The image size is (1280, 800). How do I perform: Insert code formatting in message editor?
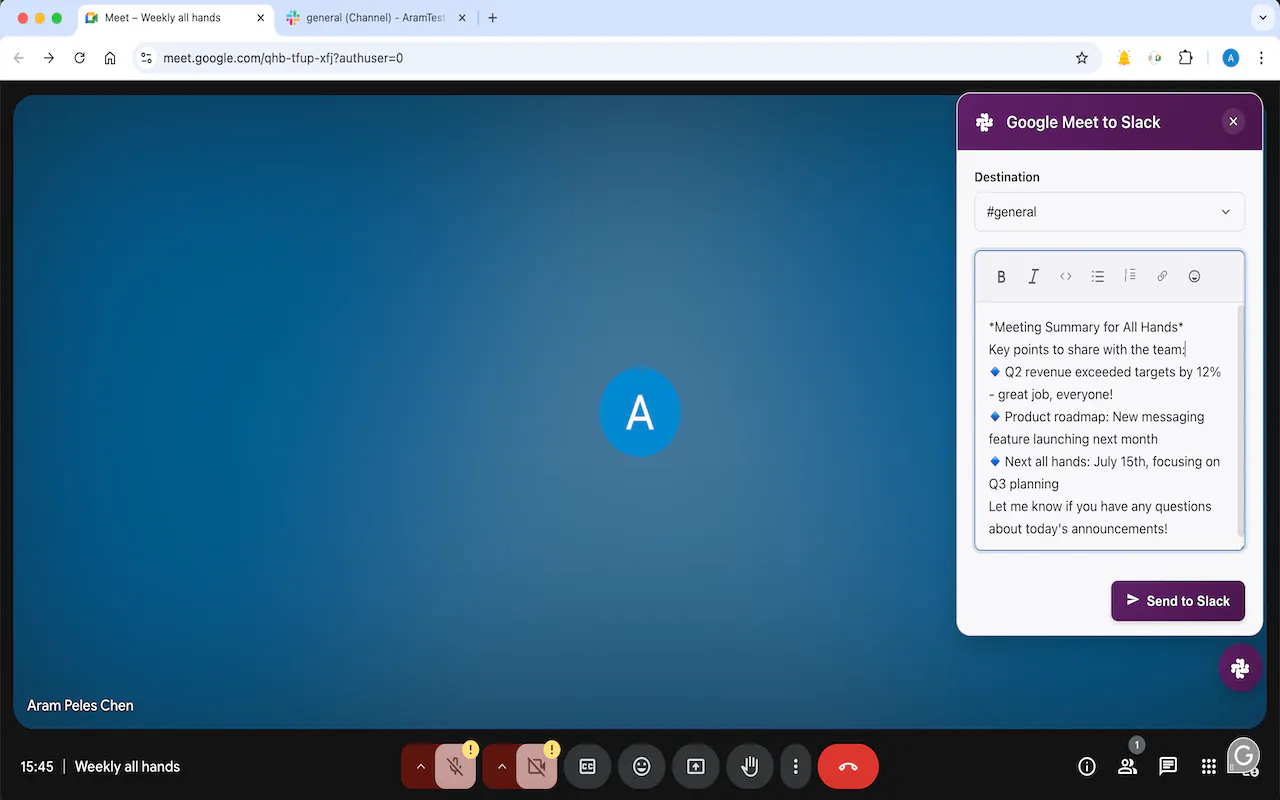tap(1066, 277)
